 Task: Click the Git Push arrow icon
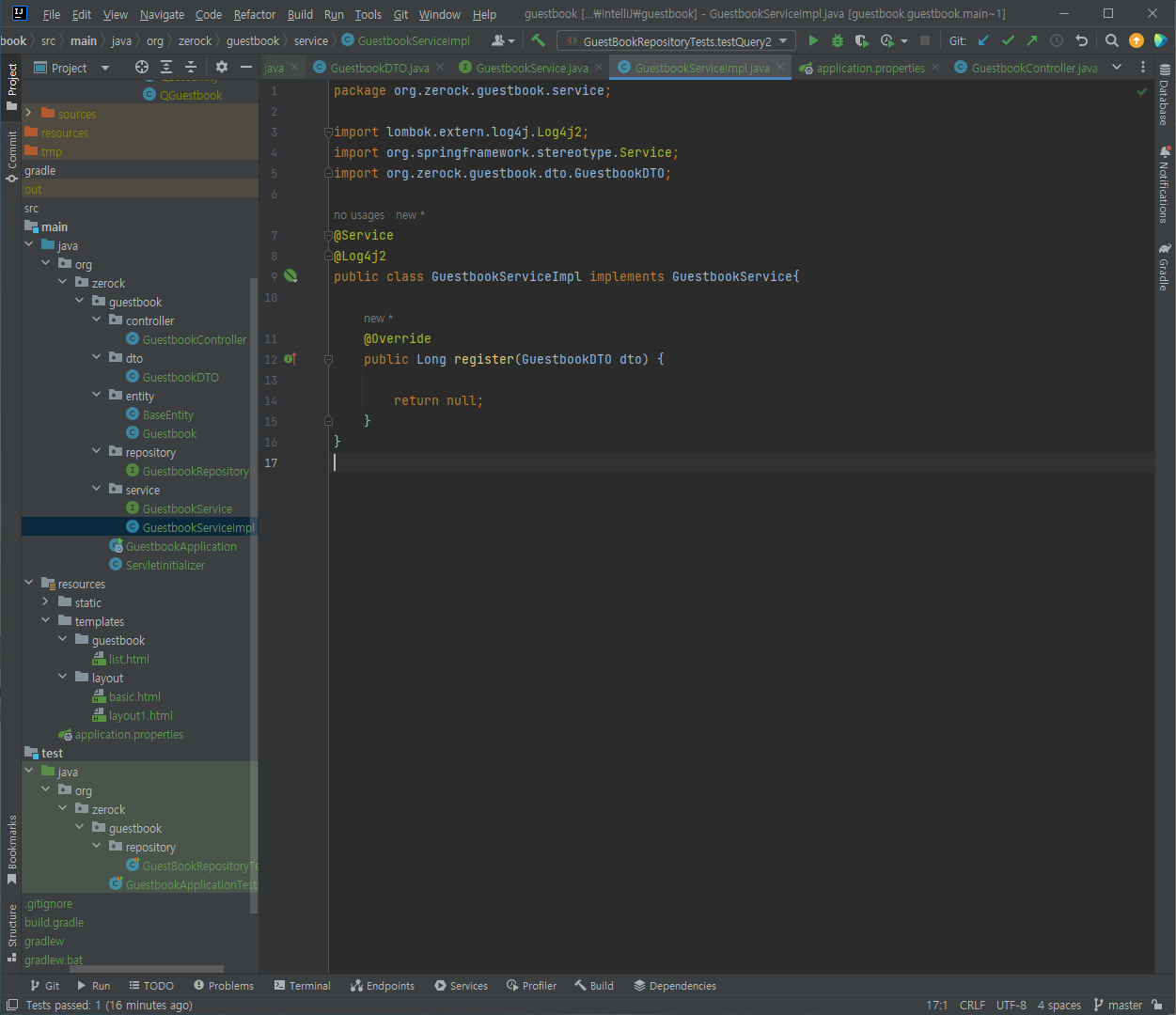click(x=1032, y=40)
